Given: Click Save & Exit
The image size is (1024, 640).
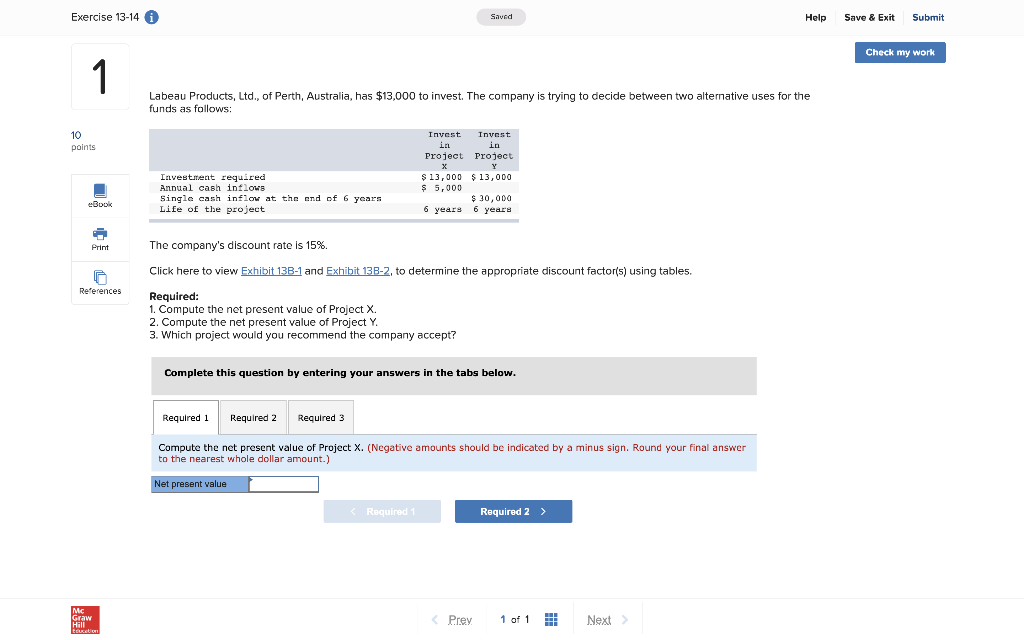Looking at the screenshot, I should [866, 17].
